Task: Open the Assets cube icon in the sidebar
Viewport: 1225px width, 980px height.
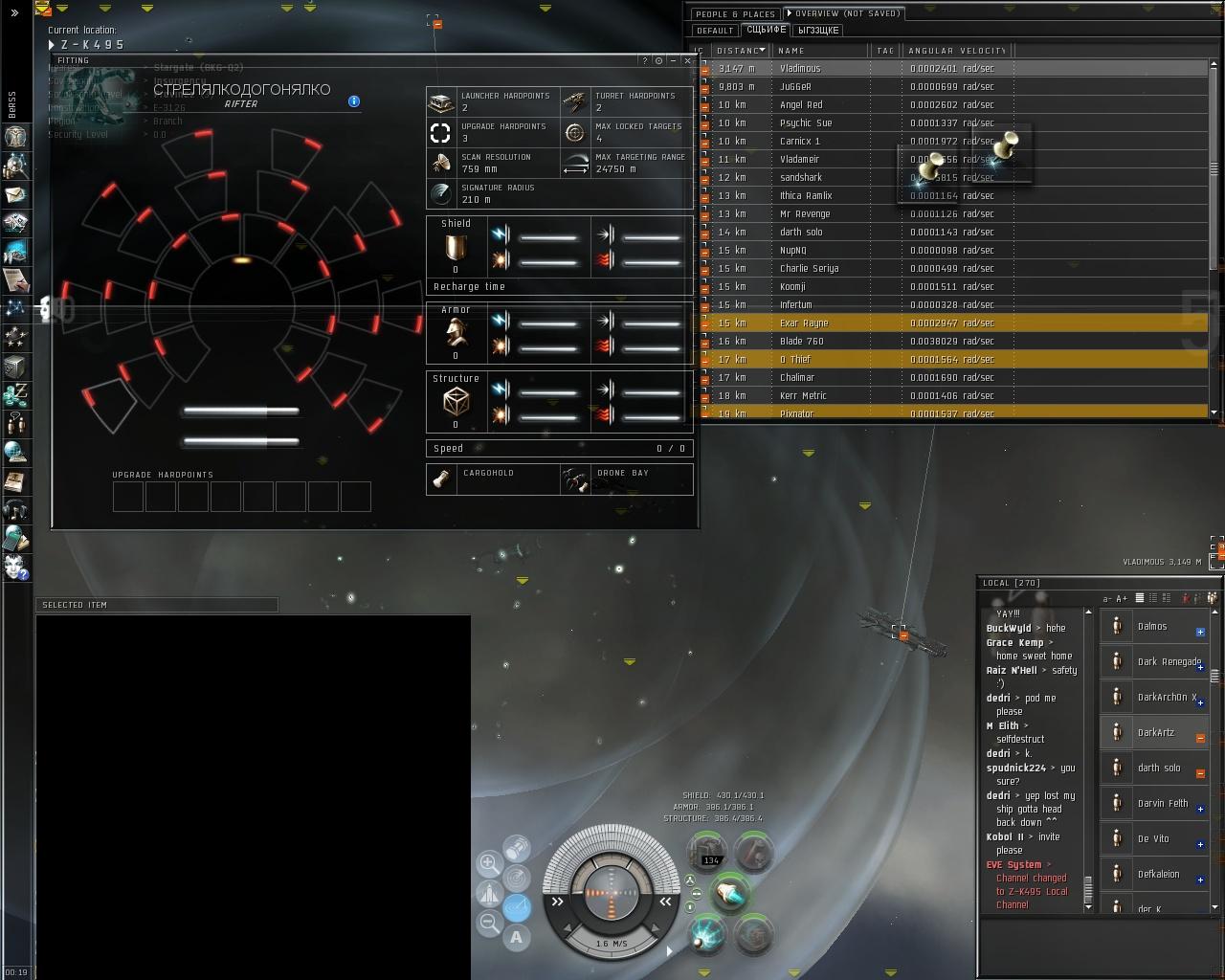Action: click(14, 366)
